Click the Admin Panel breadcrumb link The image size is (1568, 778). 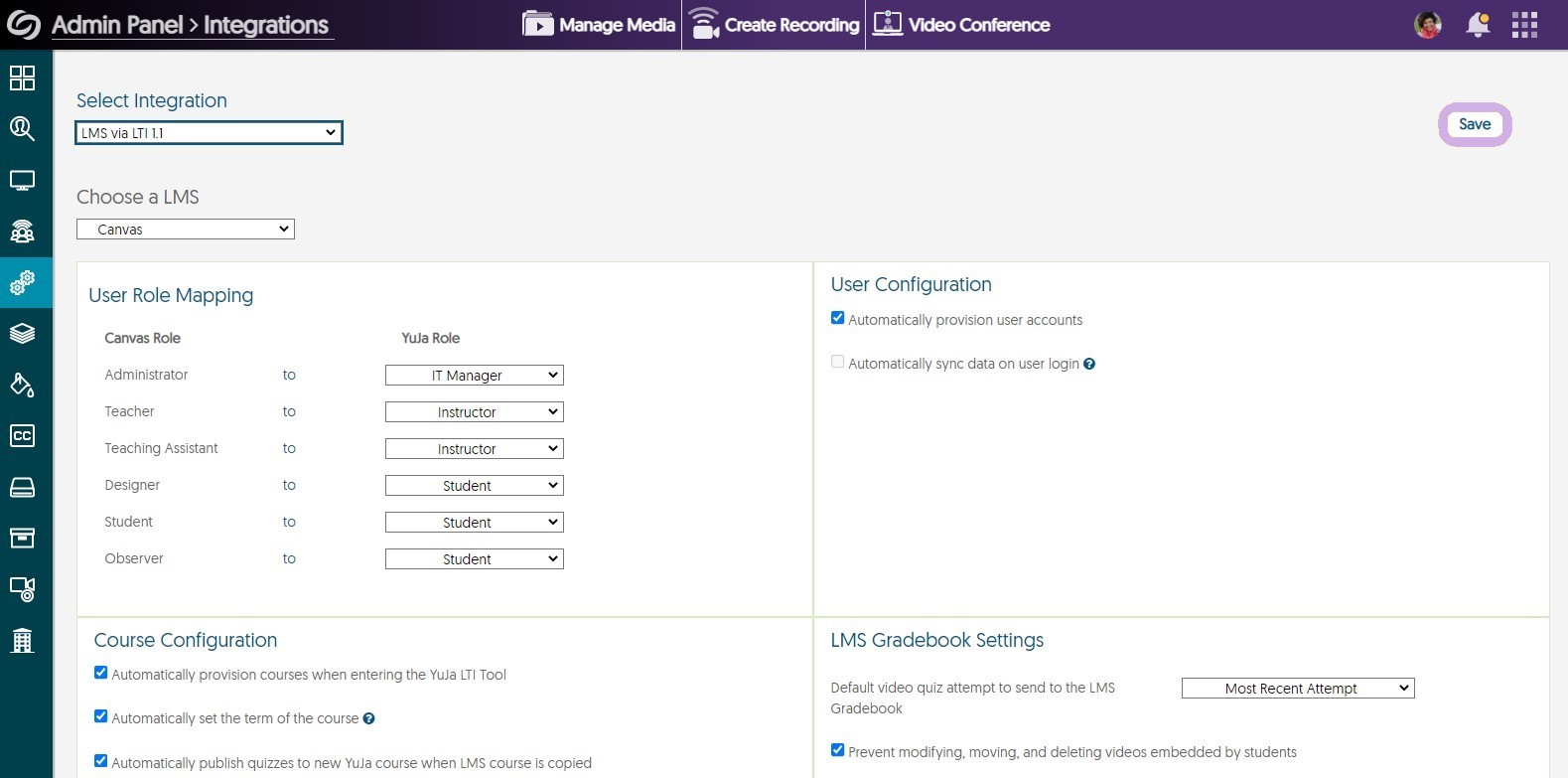coord(117,25)
